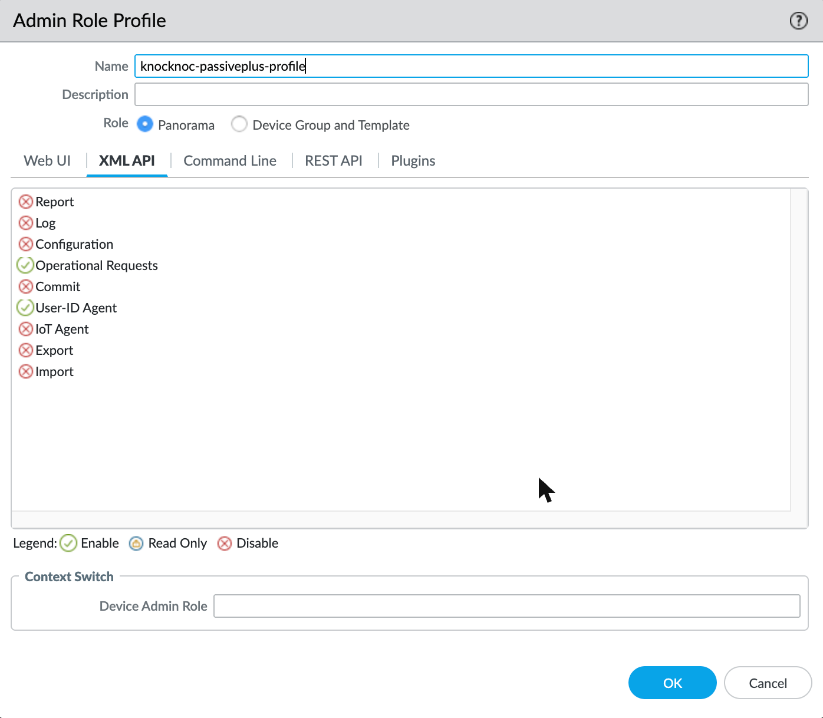
Task: Switch to the Web UI tab
Action: tap(47, 161)
